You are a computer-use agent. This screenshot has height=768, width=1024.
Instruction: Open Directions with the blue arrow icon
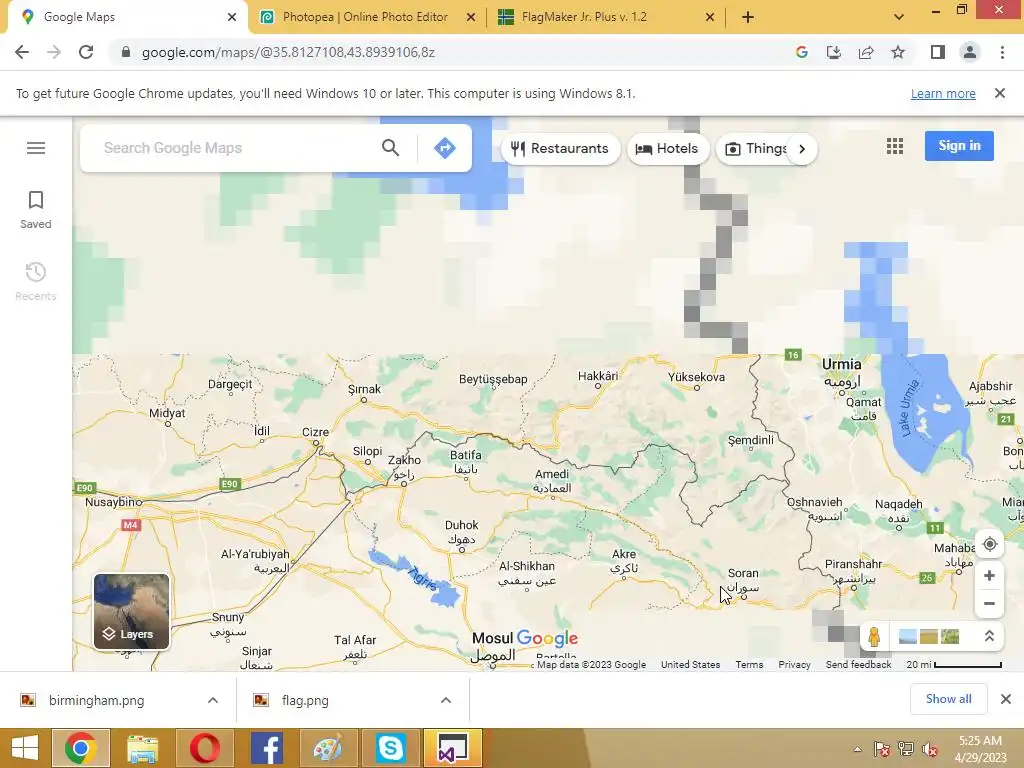click(x=445, y=148)
